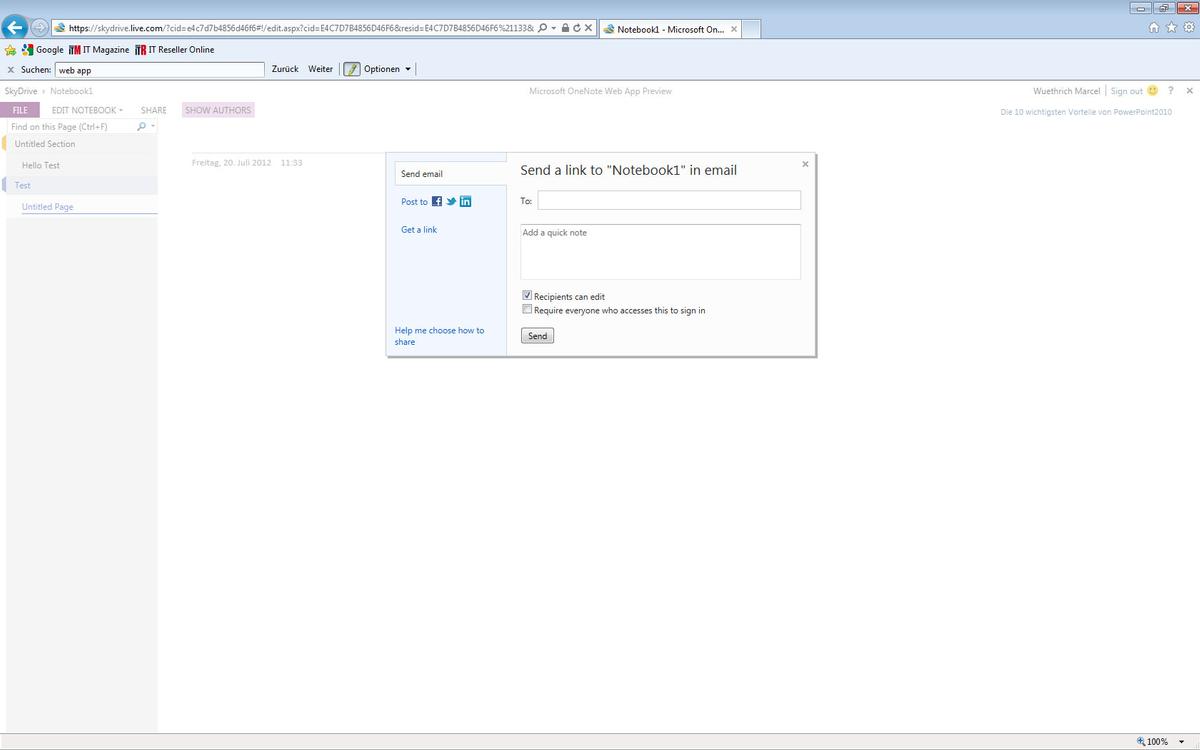Viewport: 1200px width, 750px height.
Task: Open the FILE tab
Action: [x=20, y=110]
